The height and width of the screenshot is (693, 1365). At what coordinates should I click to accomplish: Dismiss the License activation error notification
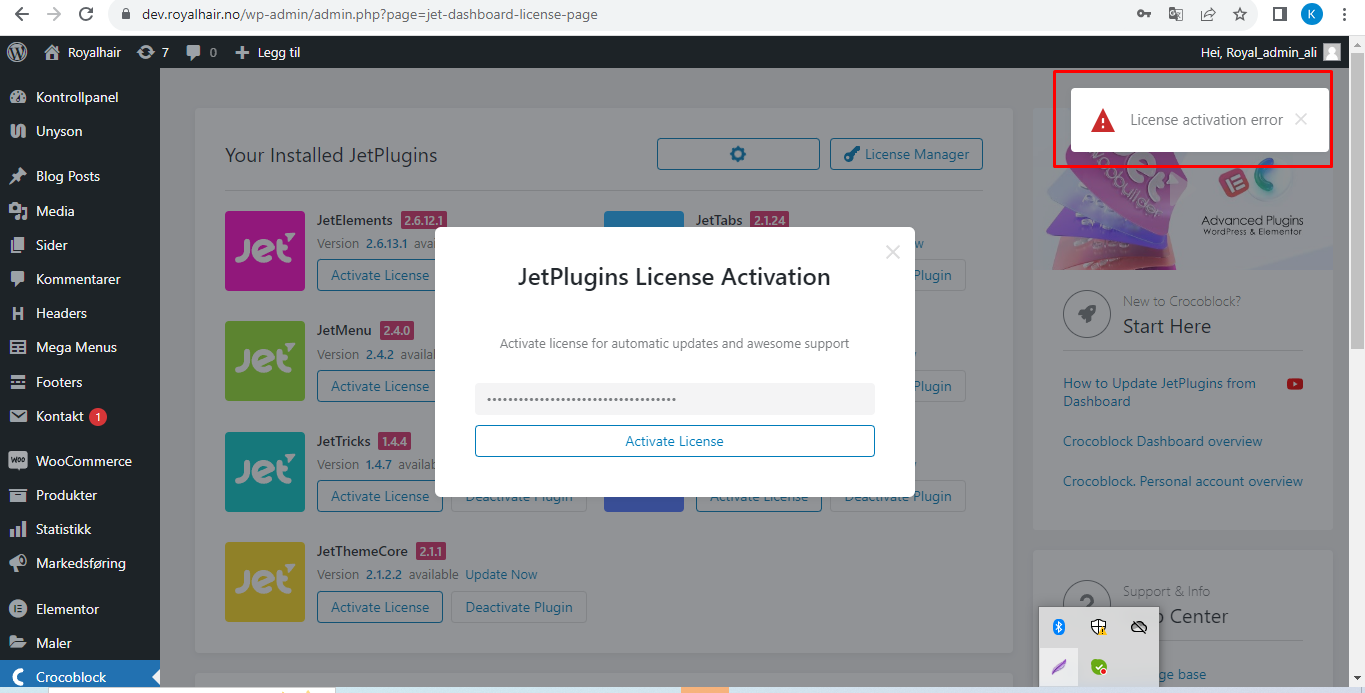point(1300,119)
